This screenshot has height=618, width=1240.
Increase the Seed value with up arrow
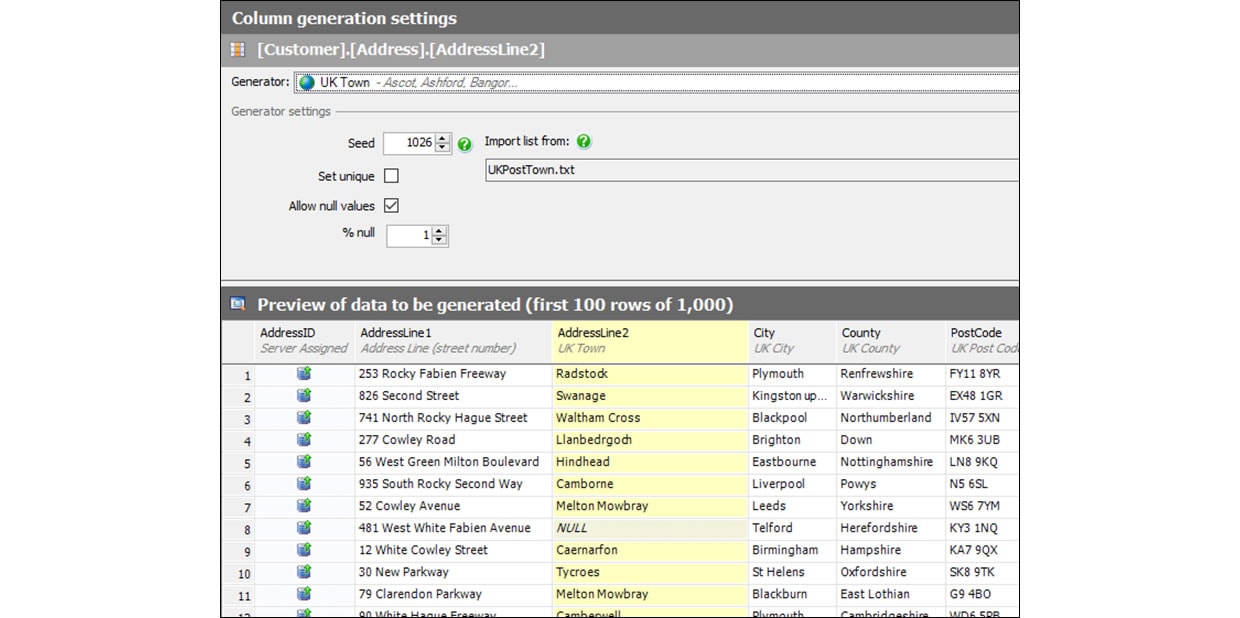pos(443,138)
